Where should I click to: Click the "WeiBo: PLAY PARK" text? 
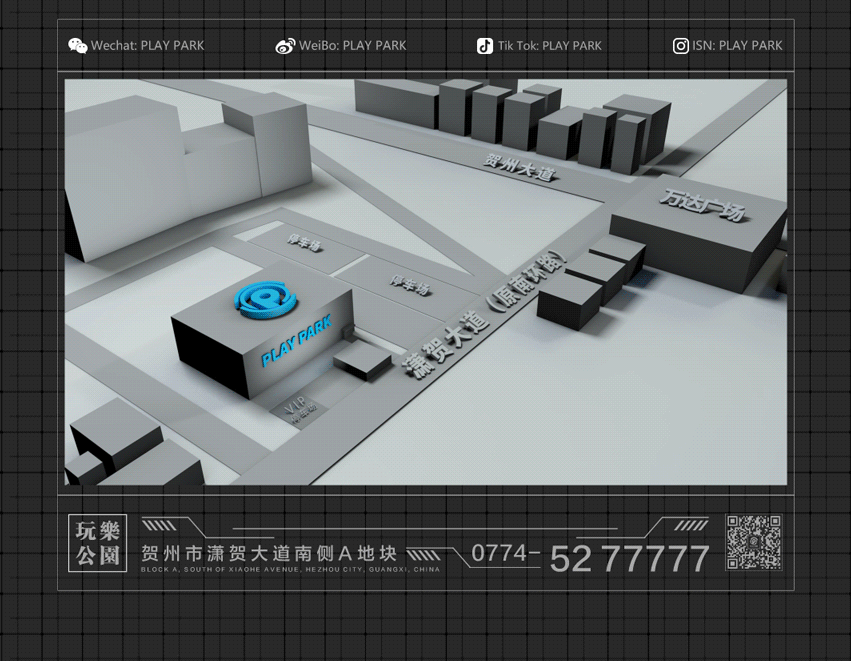click(x=352, y=46)
